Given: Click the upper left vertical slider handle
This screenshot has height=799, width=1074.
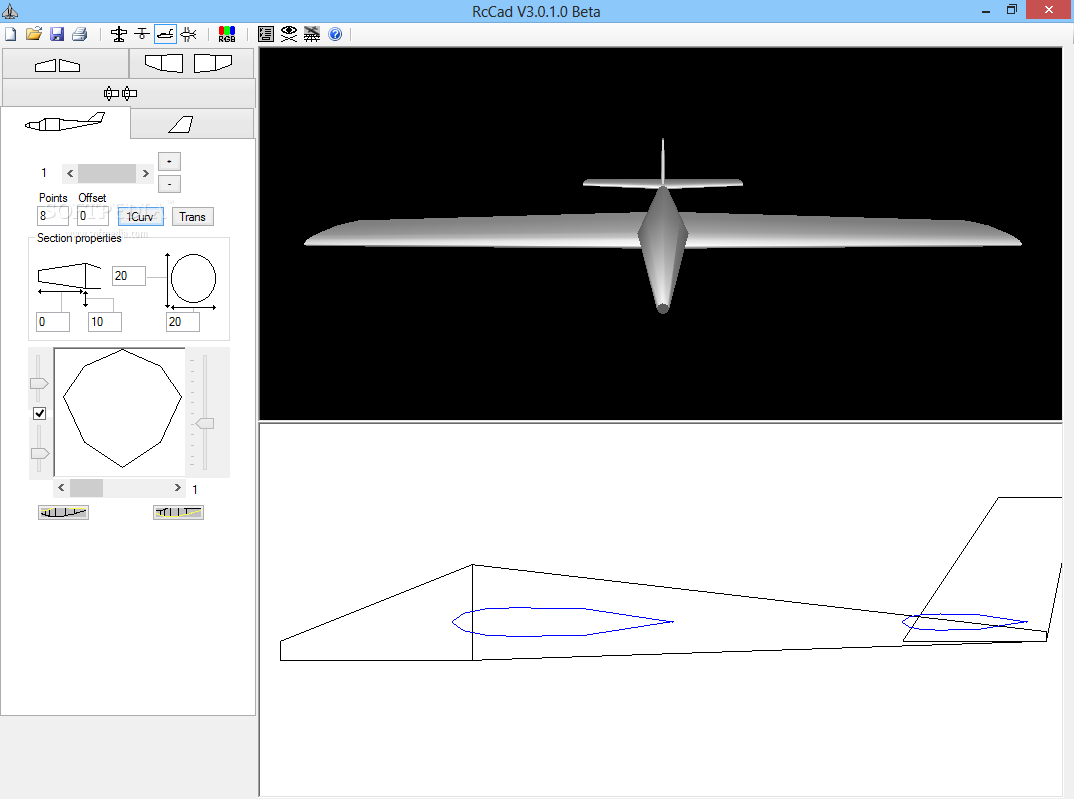Looking at the screenshot, I should [x=39, y=383].
